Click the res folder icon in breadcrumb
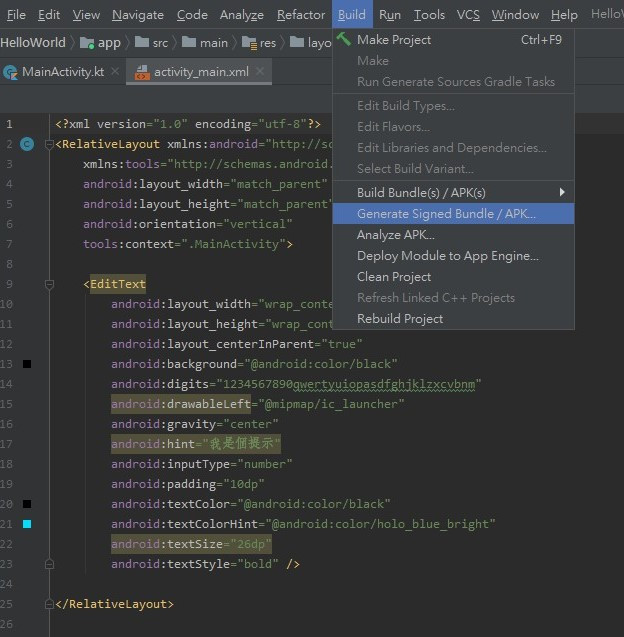Viewport: 624px width, 637px height. (x=248, y=43)
